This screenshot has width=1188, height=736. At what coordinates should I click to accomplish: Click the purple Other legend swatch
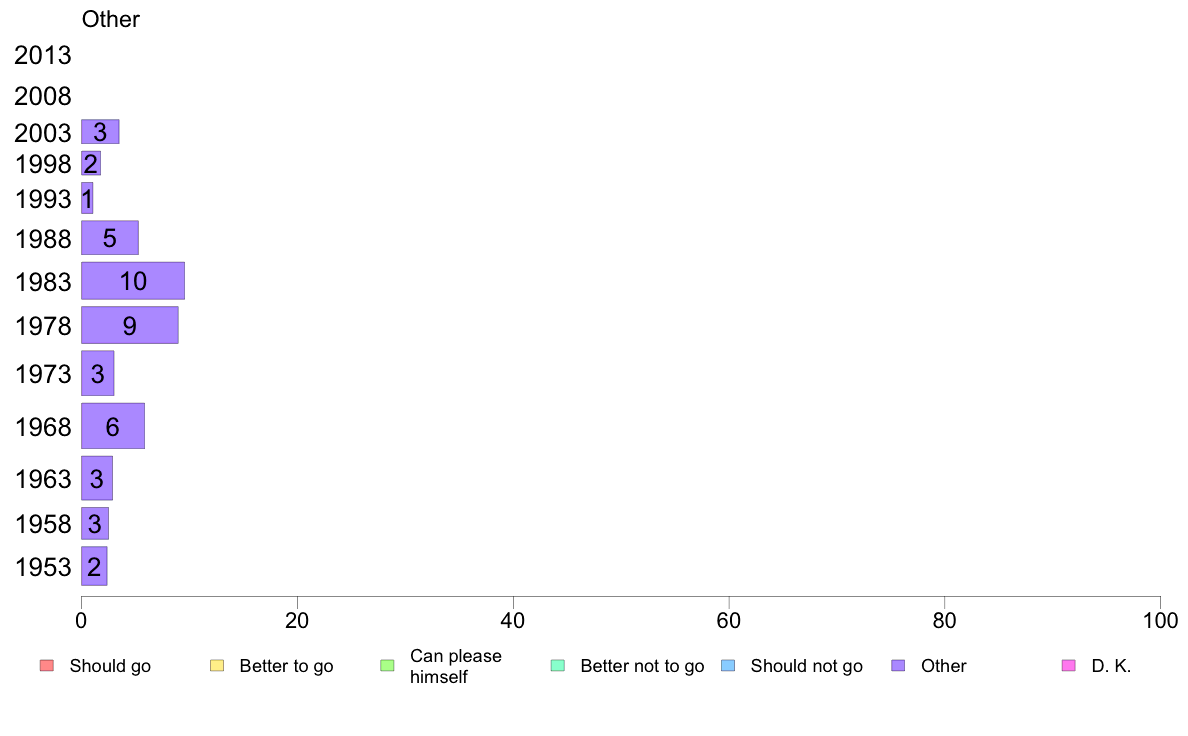(899, 666)
